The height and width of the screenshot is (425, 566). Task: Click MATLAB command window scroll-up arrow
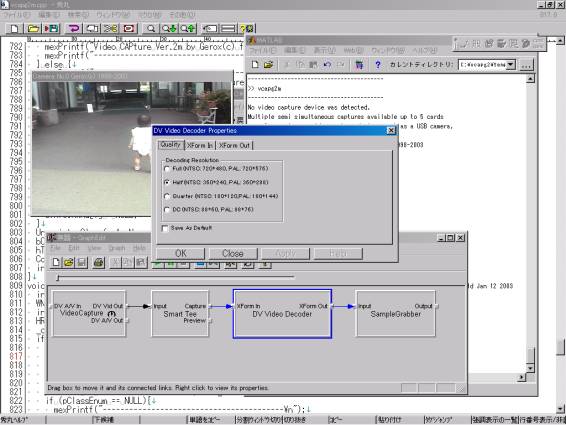[530, 79]
